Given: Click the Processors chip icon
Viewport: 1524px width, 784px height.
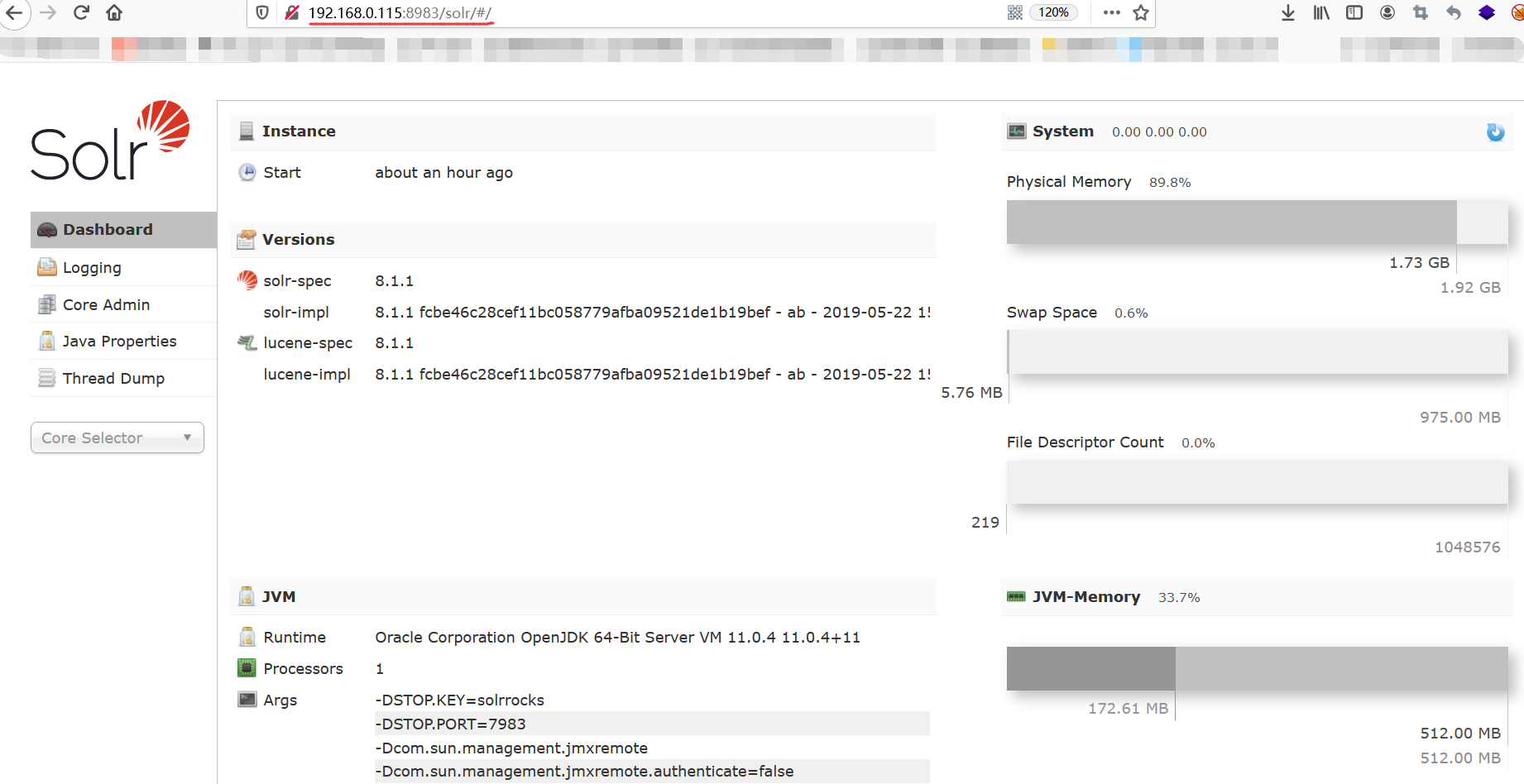Looking at the screenshot, I should [x=247, y=668].
